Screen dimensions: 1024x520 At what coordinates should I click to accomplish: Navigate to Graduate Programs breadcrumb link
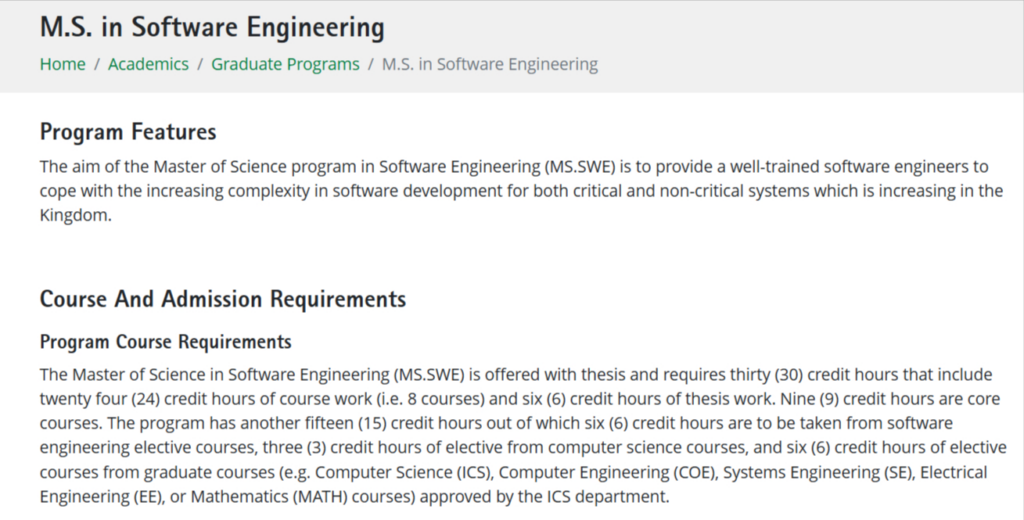[285, 64]
